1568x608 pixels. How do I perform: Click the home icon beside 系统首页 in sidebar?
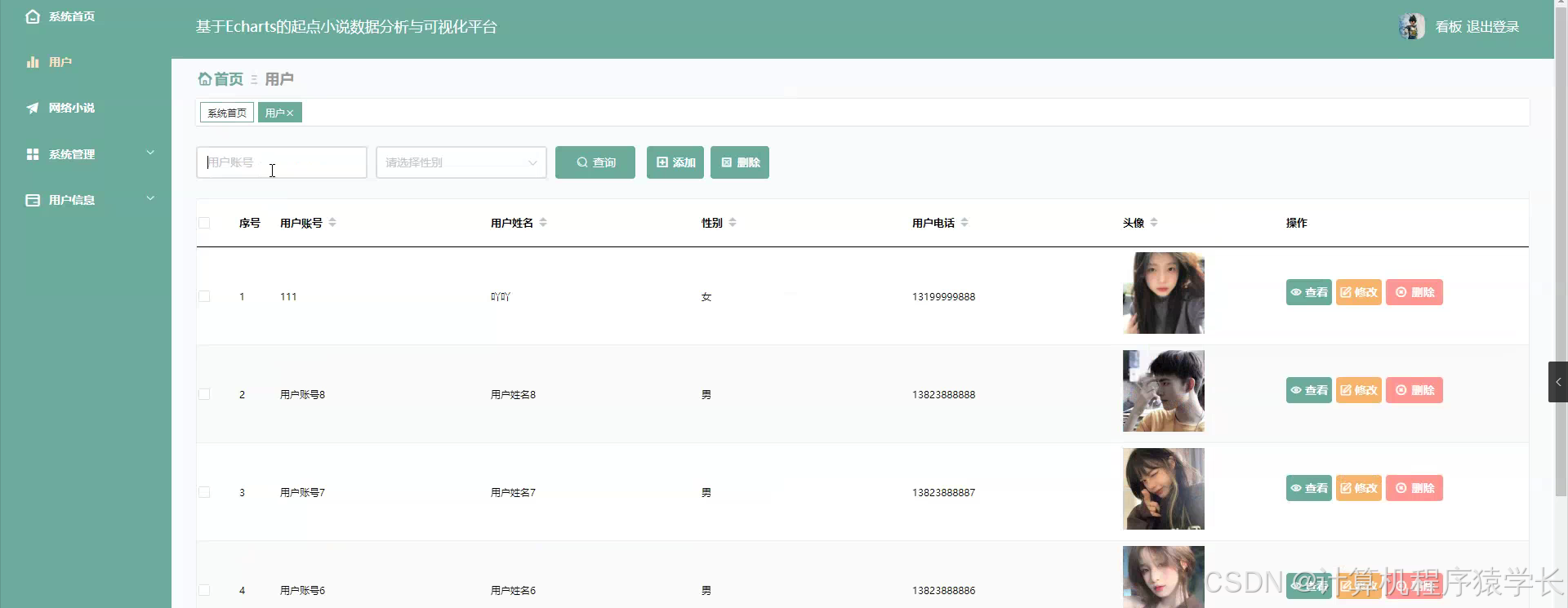point(33,16)
